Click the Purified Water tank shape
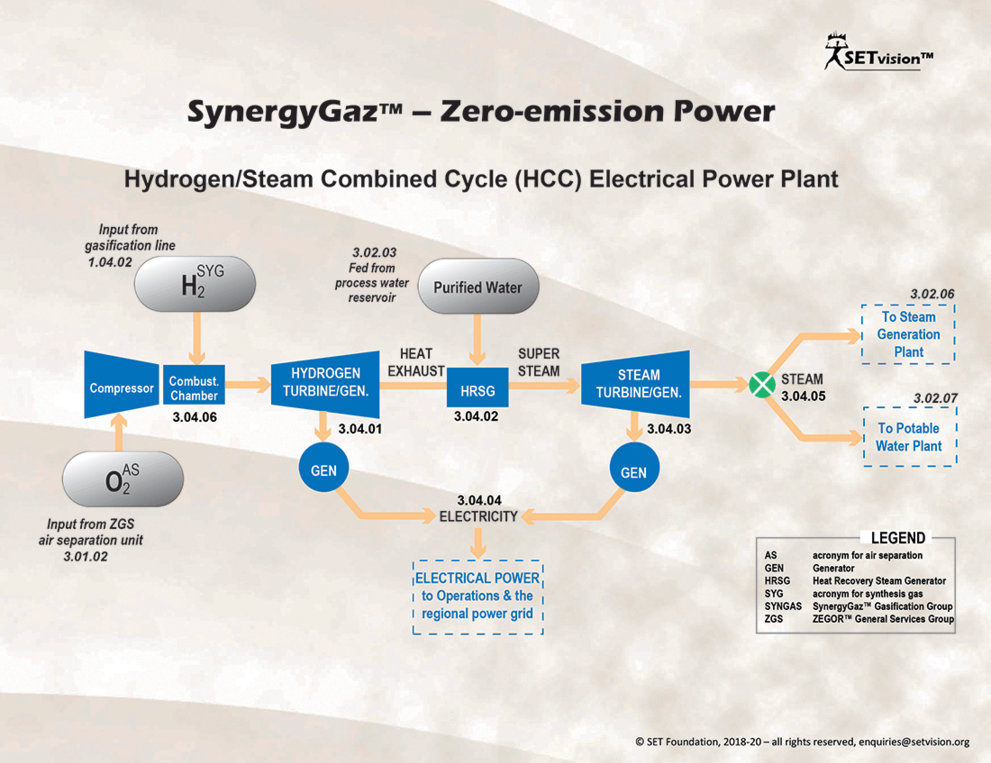Screen dimensions: 991x763 click(478, 286)
